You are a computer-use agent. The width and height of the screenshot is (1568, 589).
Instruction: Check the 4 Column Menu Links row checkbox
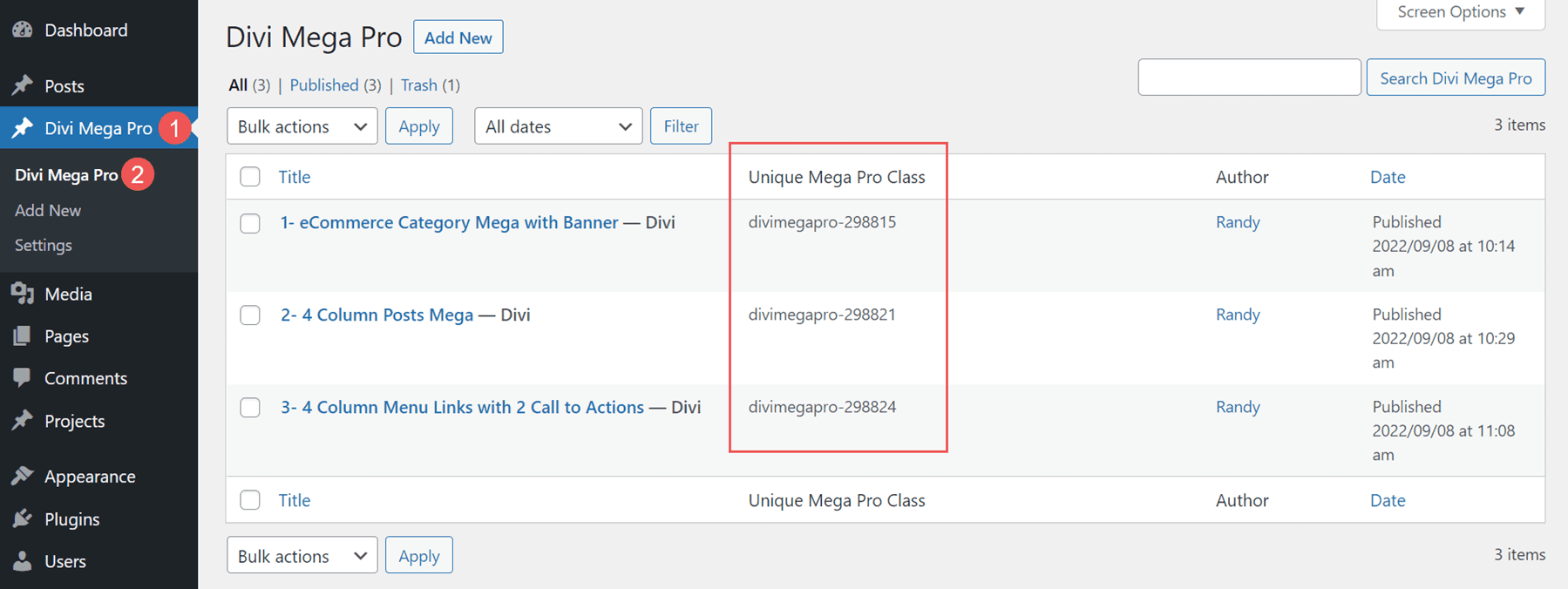[x=250, y=407]
